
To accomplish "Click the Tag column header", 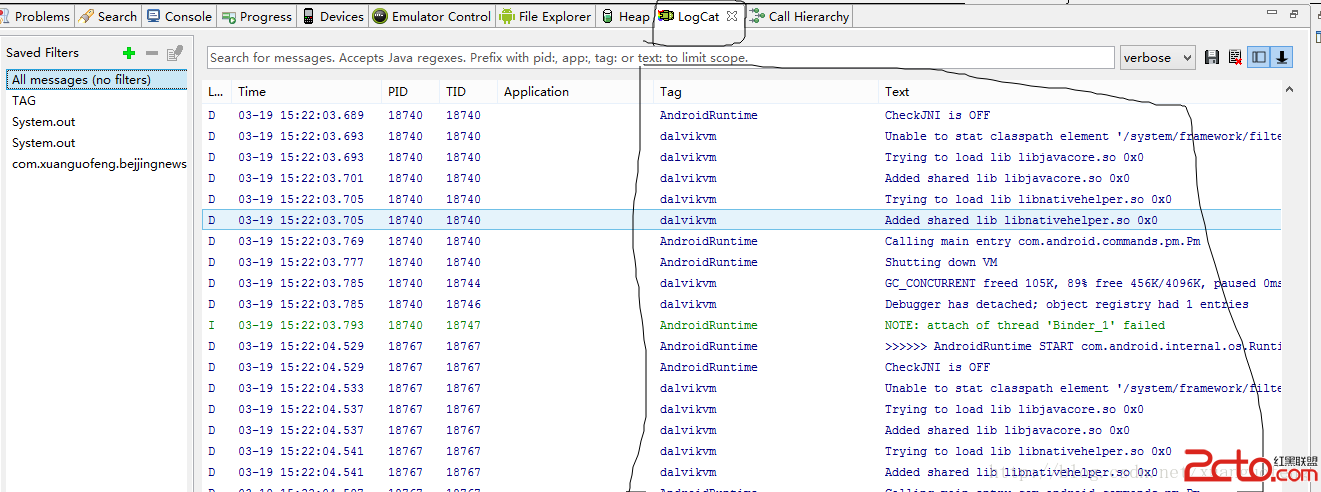I will click(670, 91).
